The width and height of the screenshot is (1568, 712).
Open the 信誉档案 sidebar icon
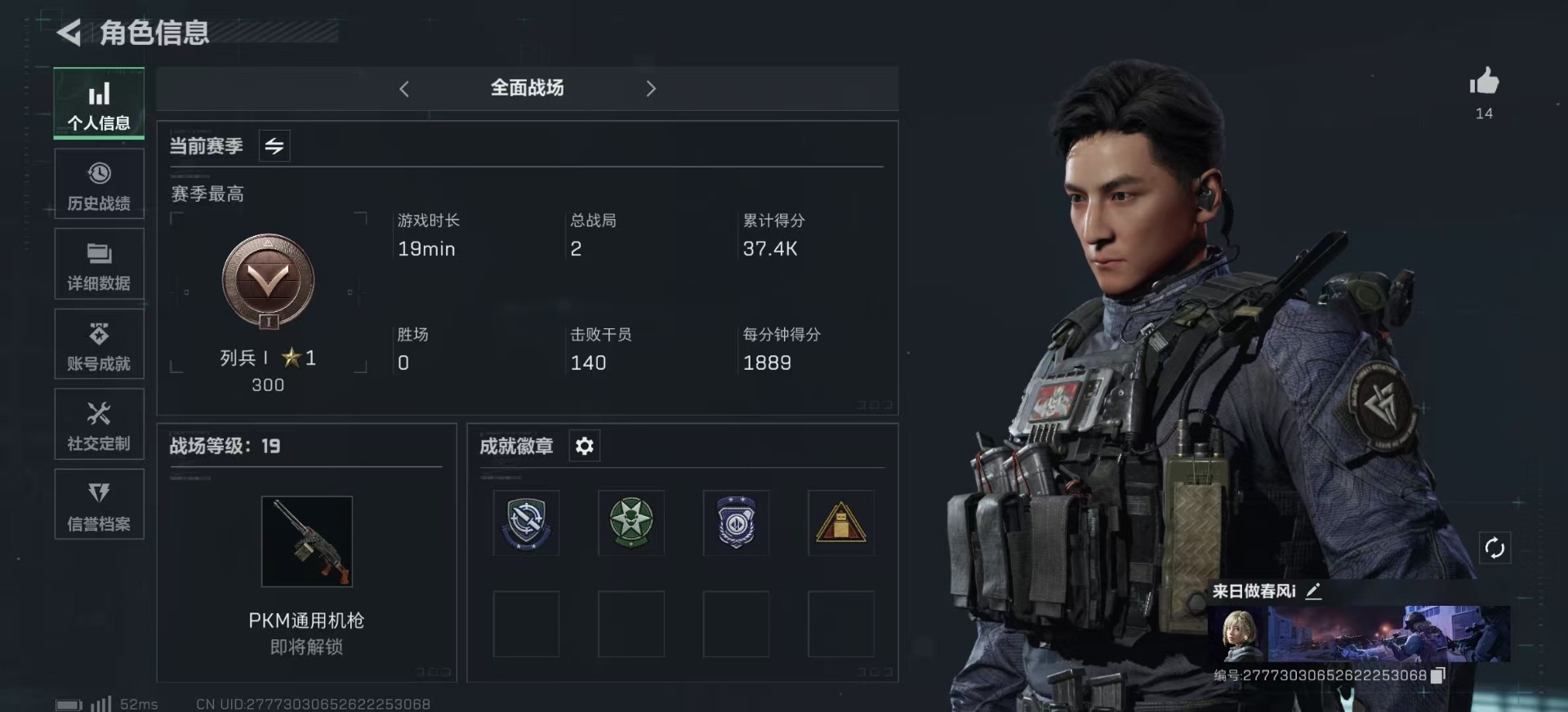(99, 505)
